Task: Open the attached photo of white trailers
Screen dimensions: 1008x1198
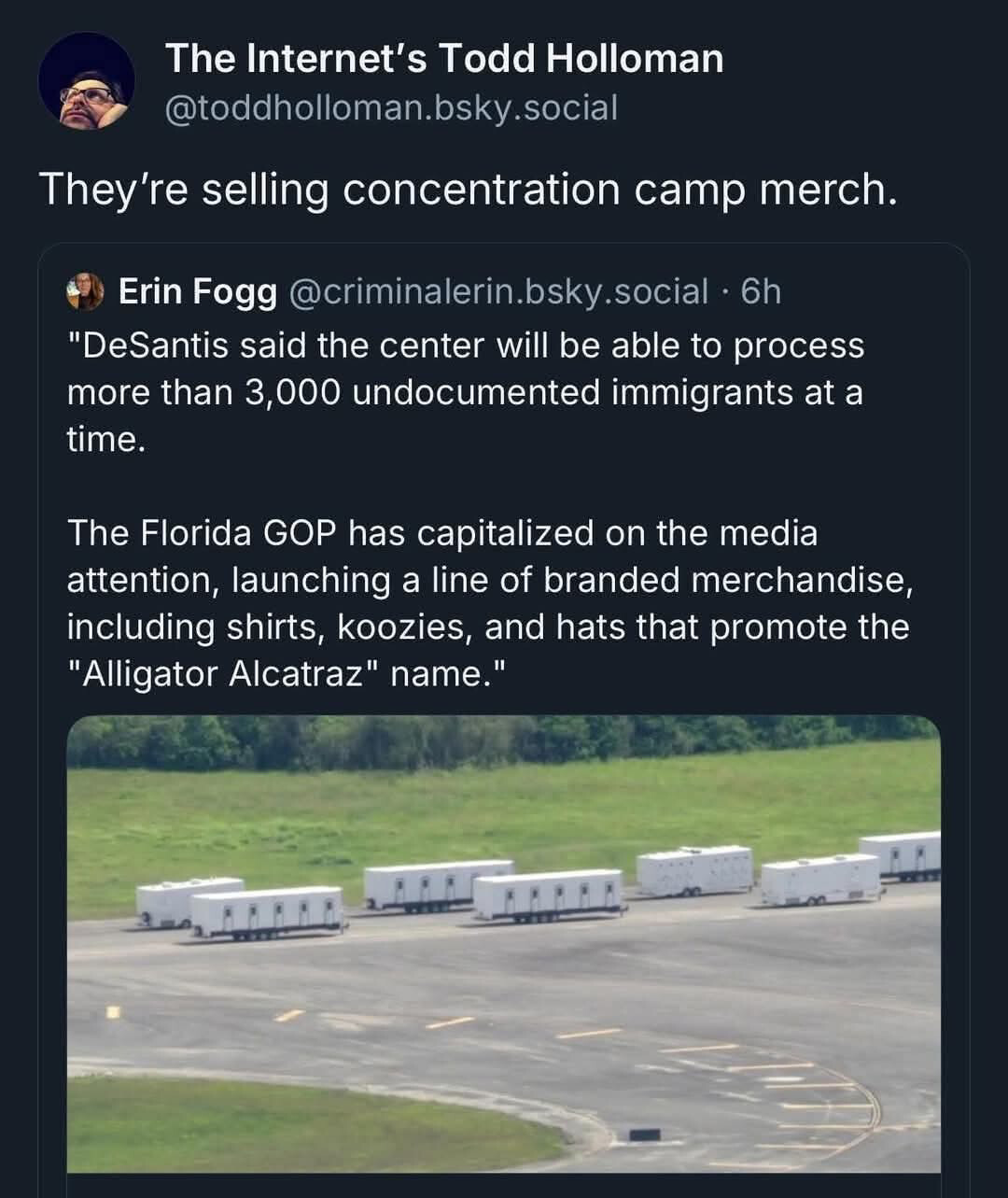Action: click(x=504, y=943)
